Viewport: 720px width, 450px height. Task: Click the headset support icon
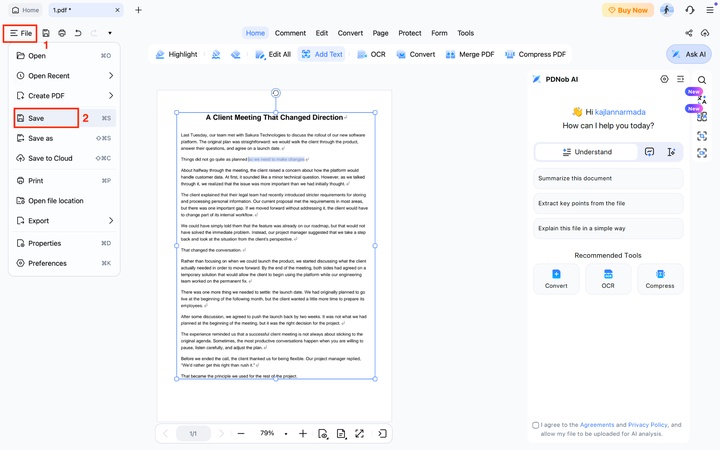tap(690, 10)
